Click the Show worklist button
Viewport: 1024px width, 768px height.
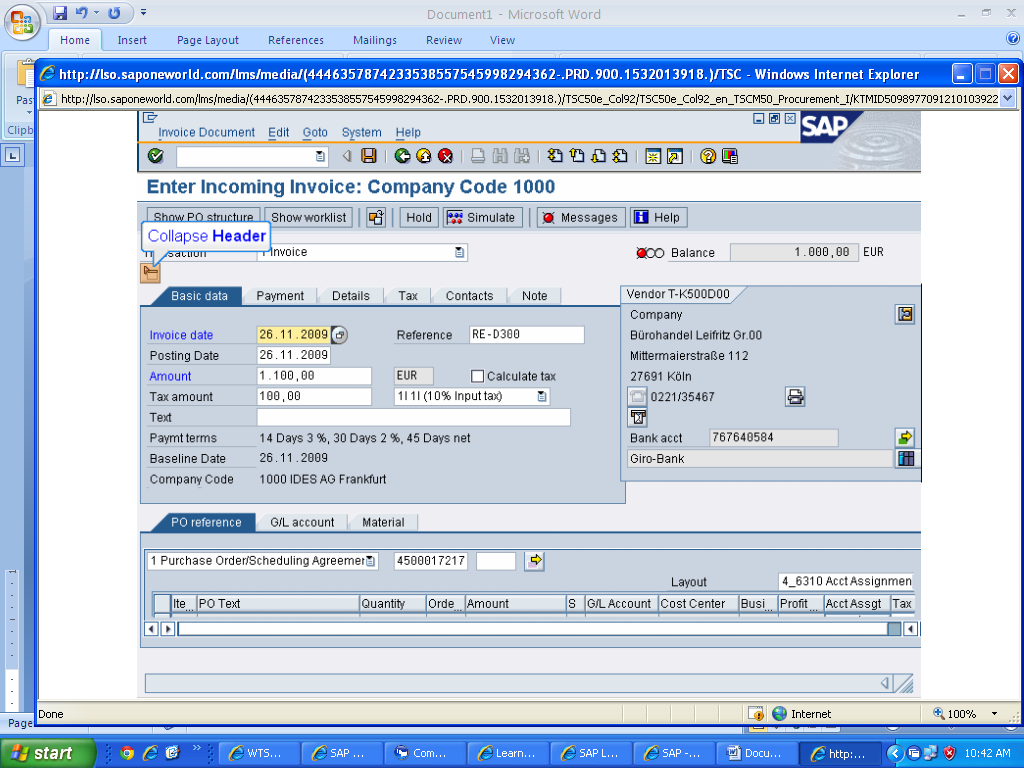[x=308, y=217]
